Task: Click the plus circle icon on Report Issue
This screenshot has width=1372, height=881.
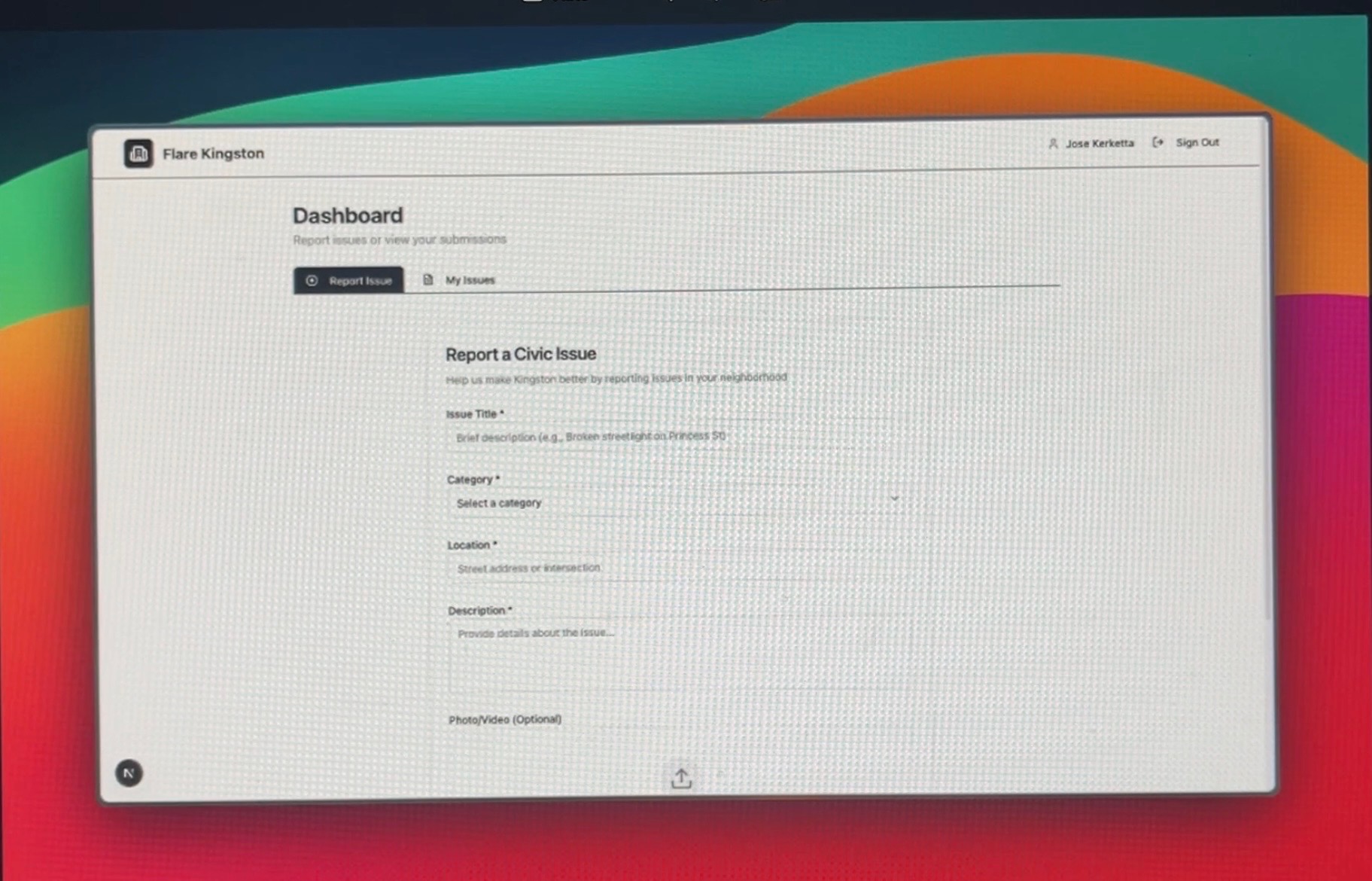Action: (312, 280)
